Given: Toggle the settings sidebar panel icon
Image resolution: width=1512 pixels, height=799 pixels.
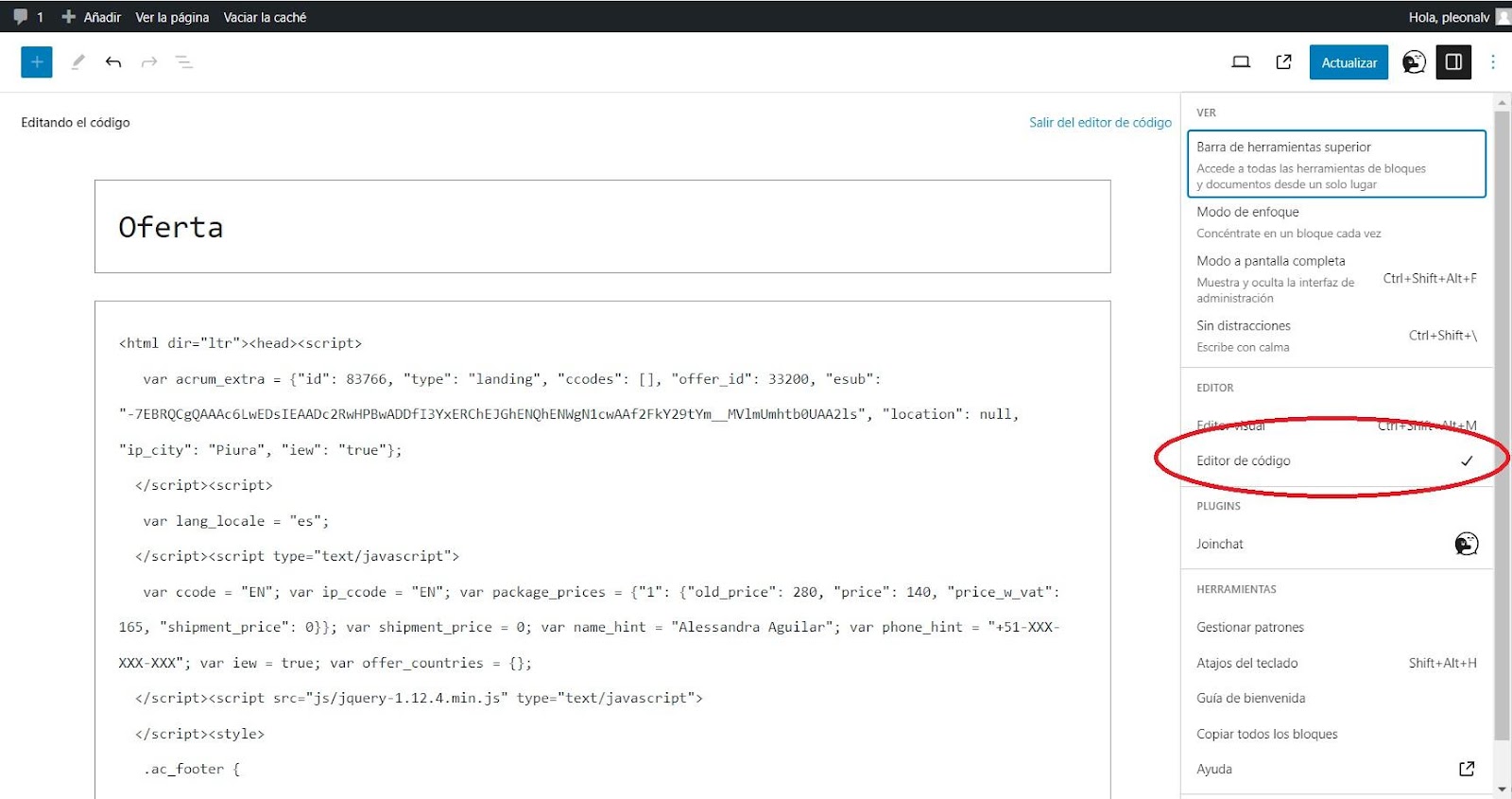Looking at the screenshot, I should tap(1454, 62).
